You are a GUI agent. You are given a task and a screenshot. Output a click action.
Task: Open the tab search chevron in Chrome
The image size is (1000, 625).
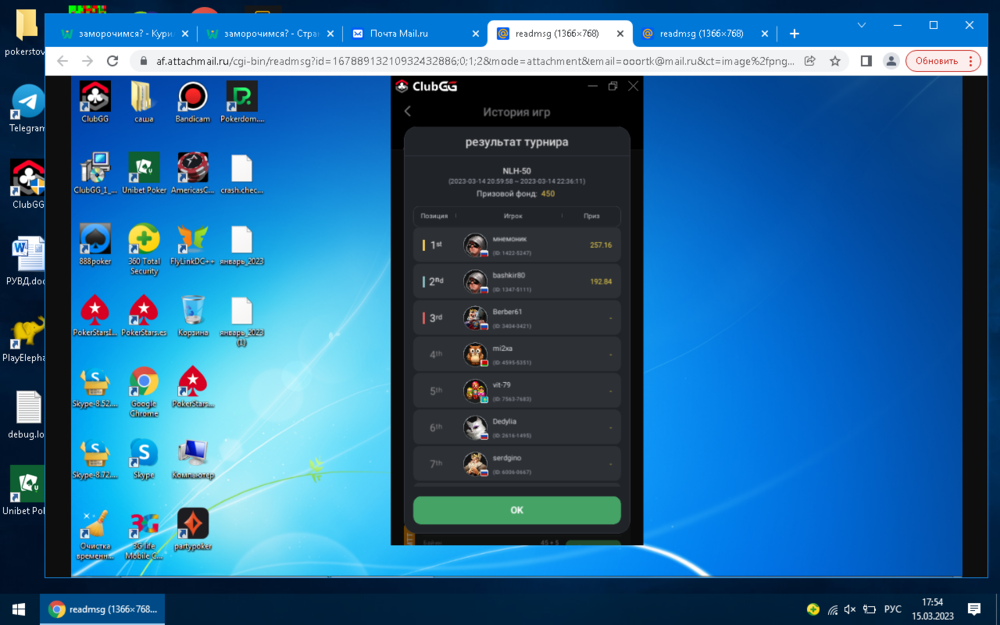862,25
